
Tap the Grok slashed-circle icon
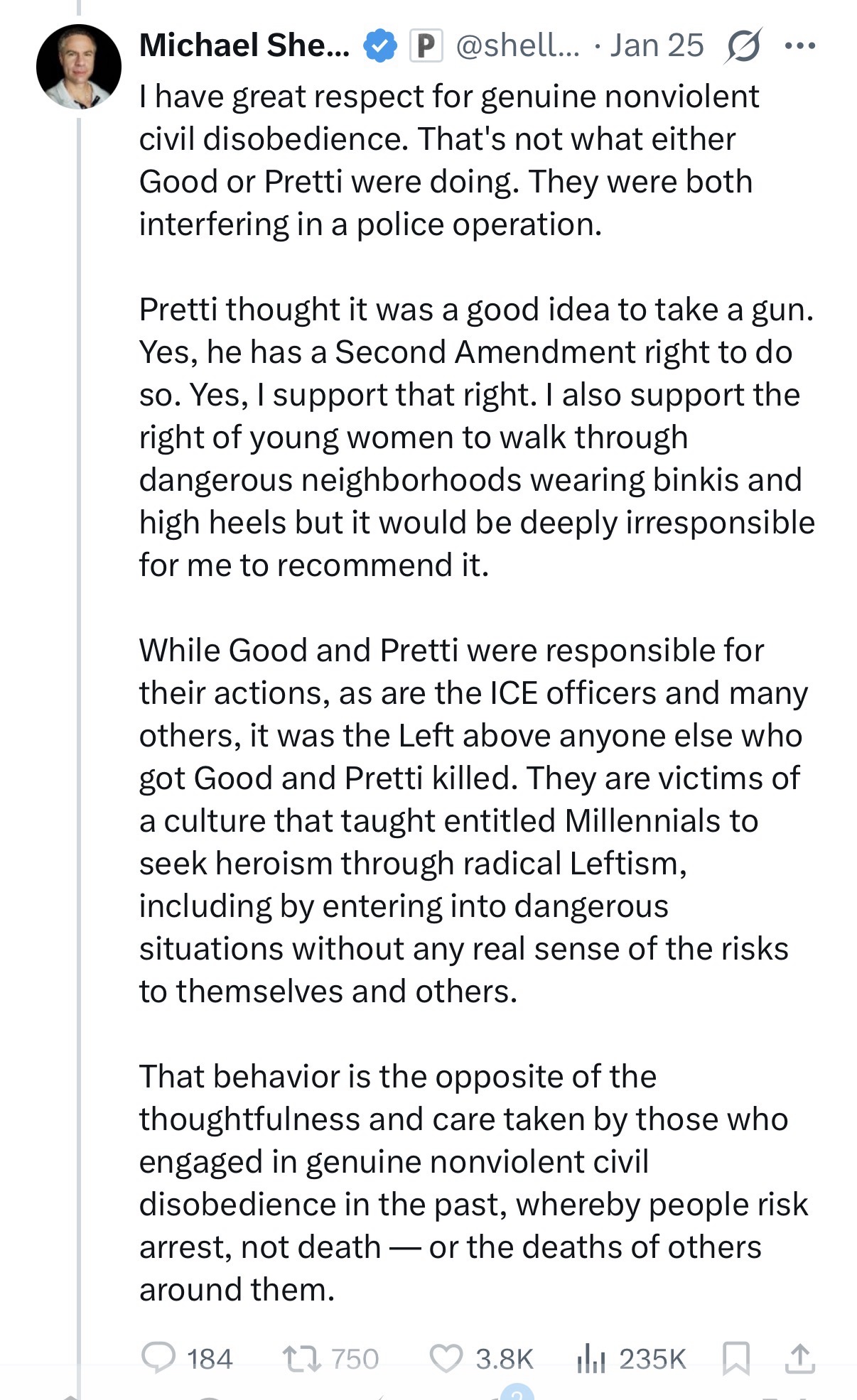(743, 46)
